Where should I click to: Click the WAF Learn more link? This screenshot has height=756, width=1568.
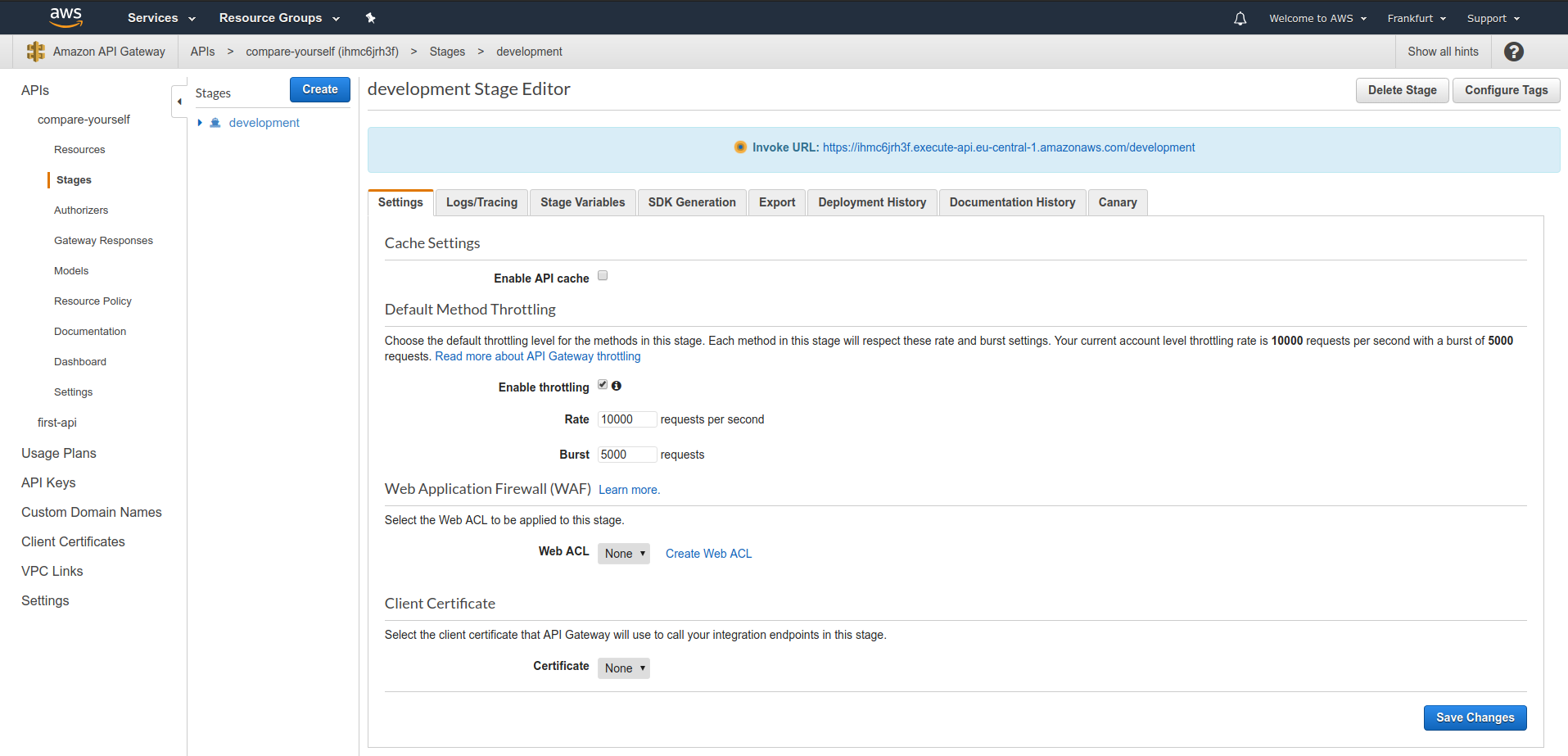point(629,490)
